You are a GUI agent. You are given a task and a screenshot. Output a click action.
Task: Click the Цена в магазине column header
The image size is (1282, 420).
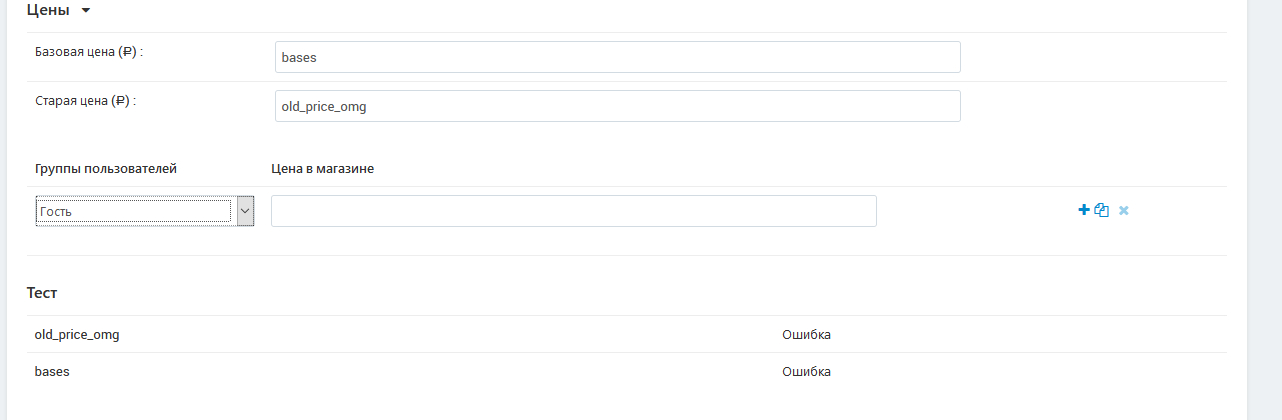click(323, 169)
